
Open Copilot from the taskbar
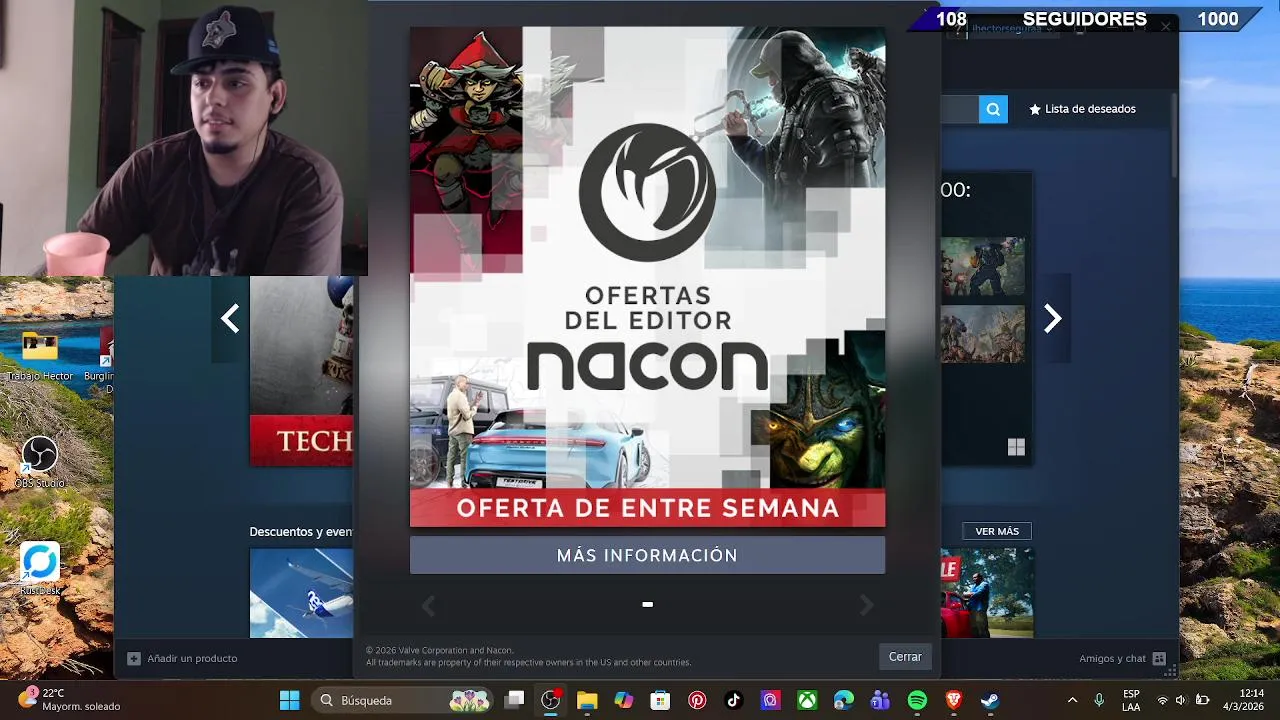(x=624, y=700)
